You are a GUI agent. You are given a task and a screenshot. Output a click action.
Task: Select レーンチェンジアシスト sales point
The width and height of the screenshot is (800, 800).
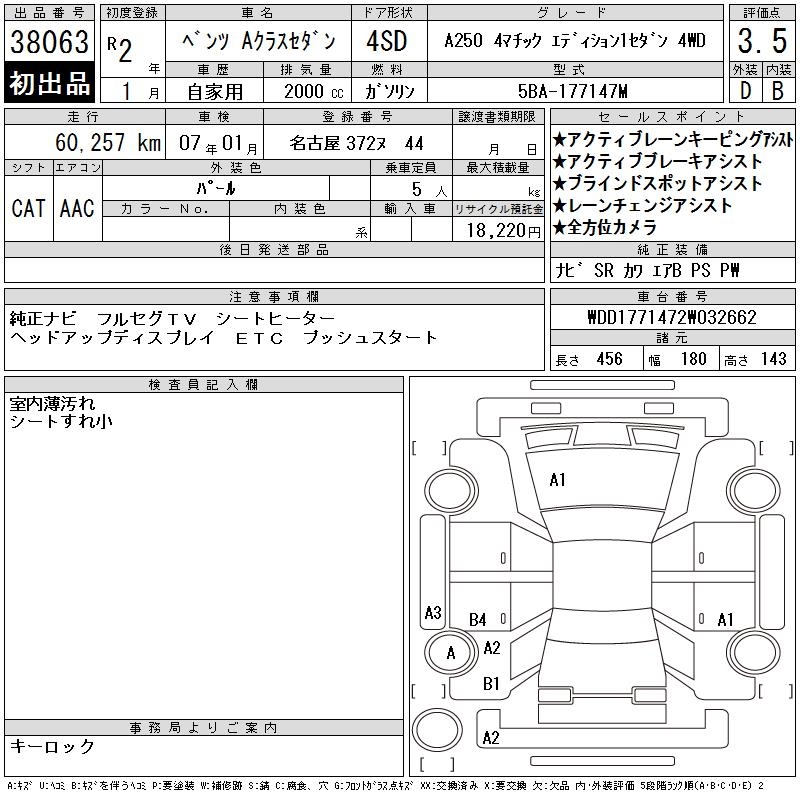point(642,205)
